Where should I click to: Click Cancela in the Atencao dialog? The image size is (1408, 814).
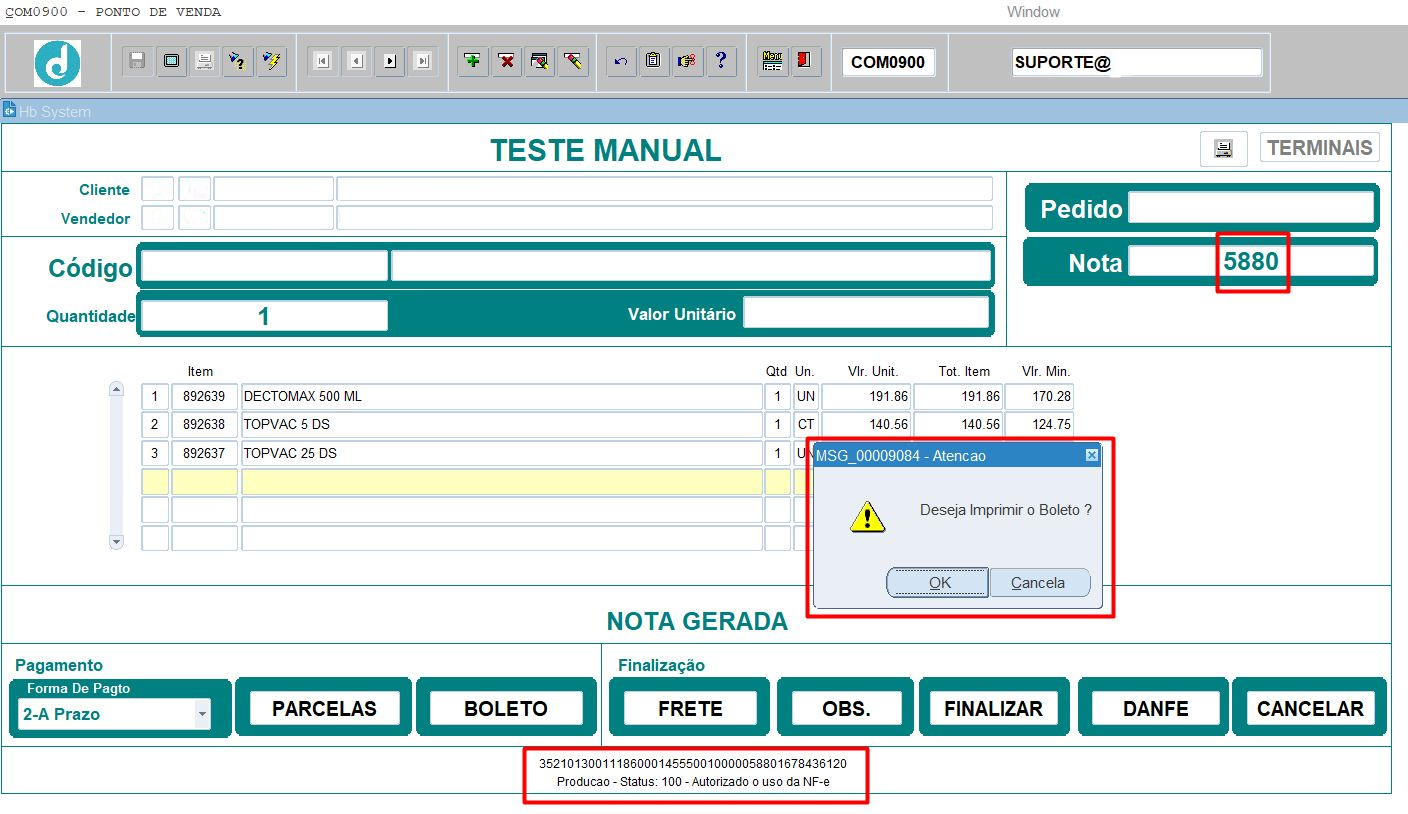tap(1038, 583)
